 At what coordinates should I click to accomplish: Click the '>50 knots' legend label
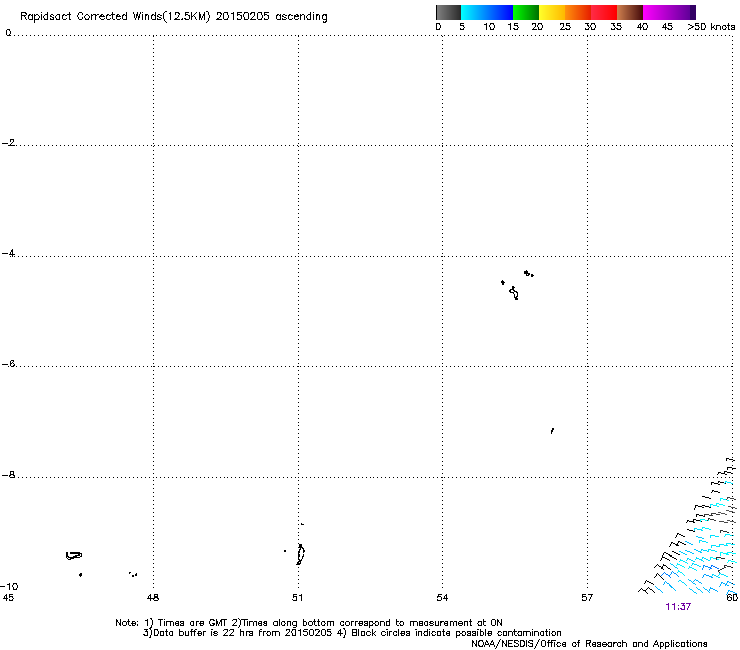[711, 27]
